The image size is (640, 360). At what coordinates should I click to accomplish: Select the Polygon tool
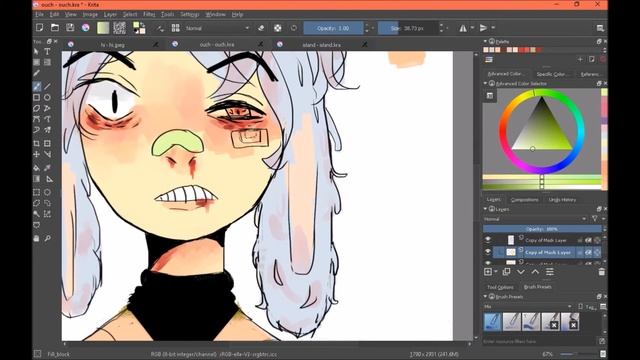pyautogui.click(x=36, y=108)
